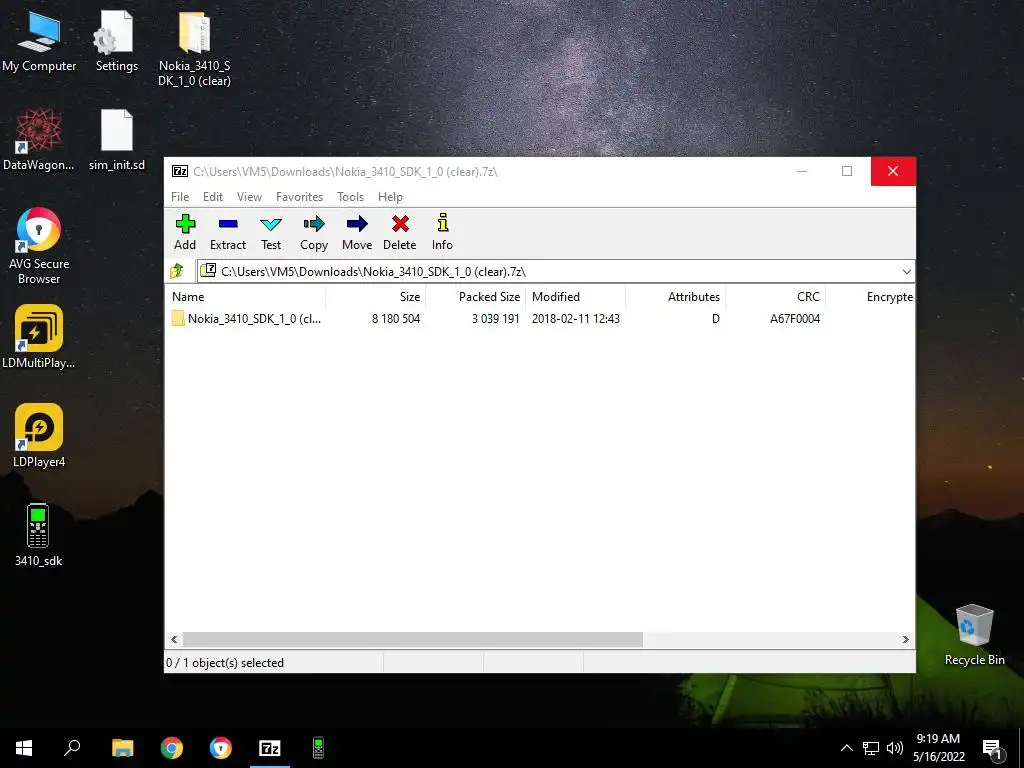Image resolution: width=1024 pixels, height=768 pixels.
Task: Minimize the 7-Zip window
Action: (x=802, y=171)
